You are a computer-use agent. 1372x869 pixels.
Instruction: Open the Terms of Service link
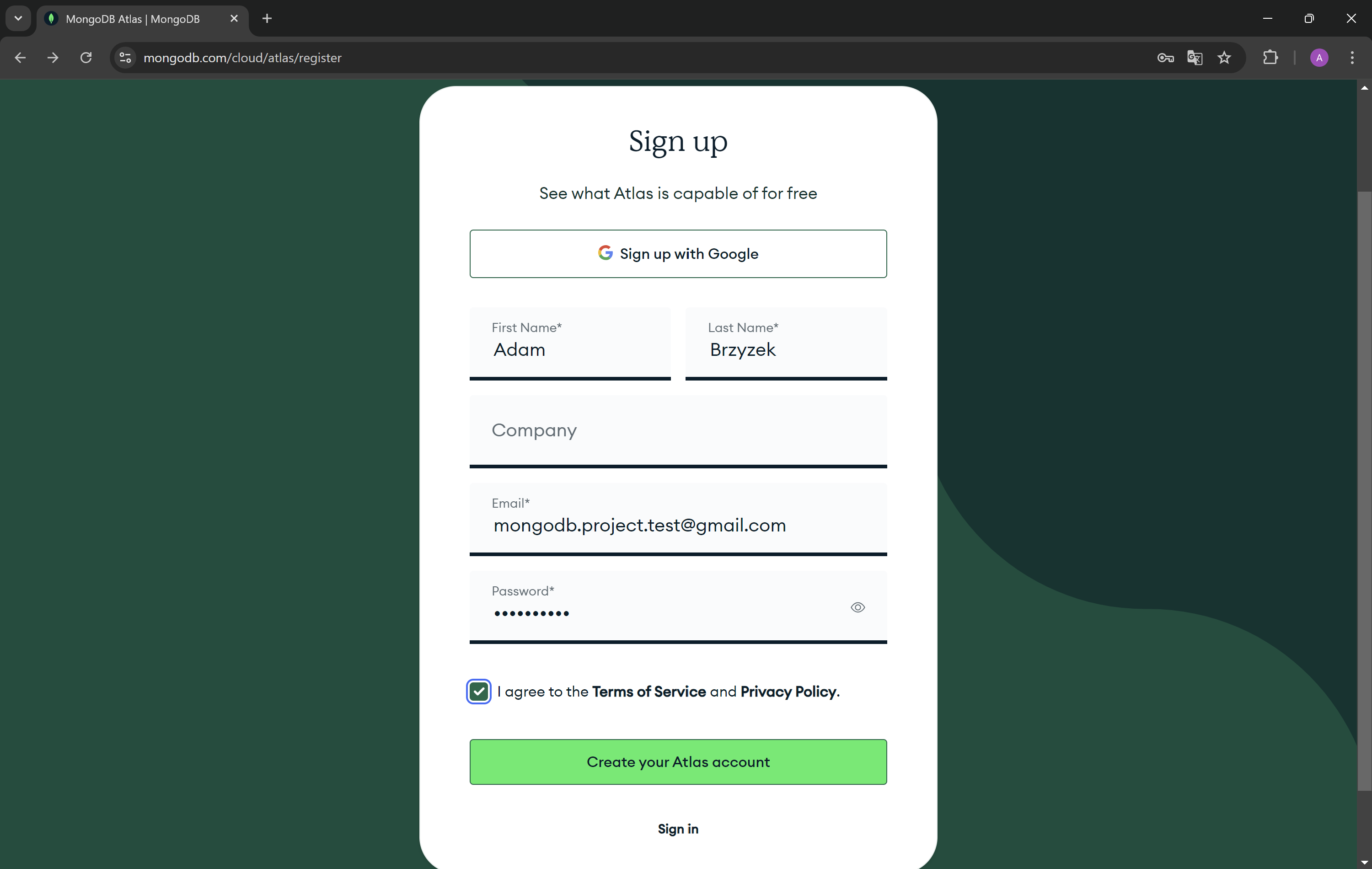(x=649, y=692)
